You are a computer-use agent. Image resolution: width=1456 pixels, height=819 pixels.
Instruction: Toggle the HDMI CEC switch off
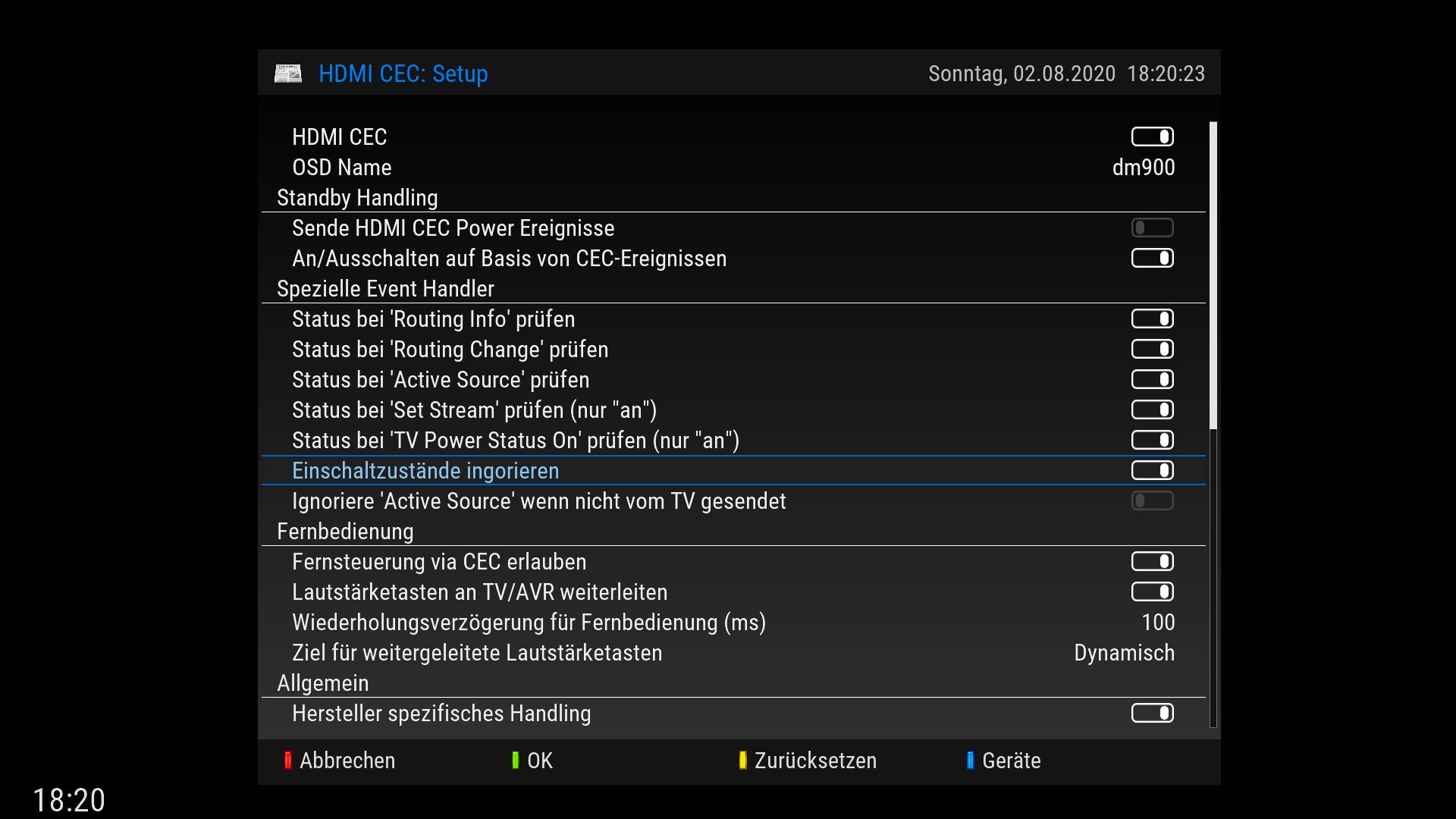(x=1152, y=136)
